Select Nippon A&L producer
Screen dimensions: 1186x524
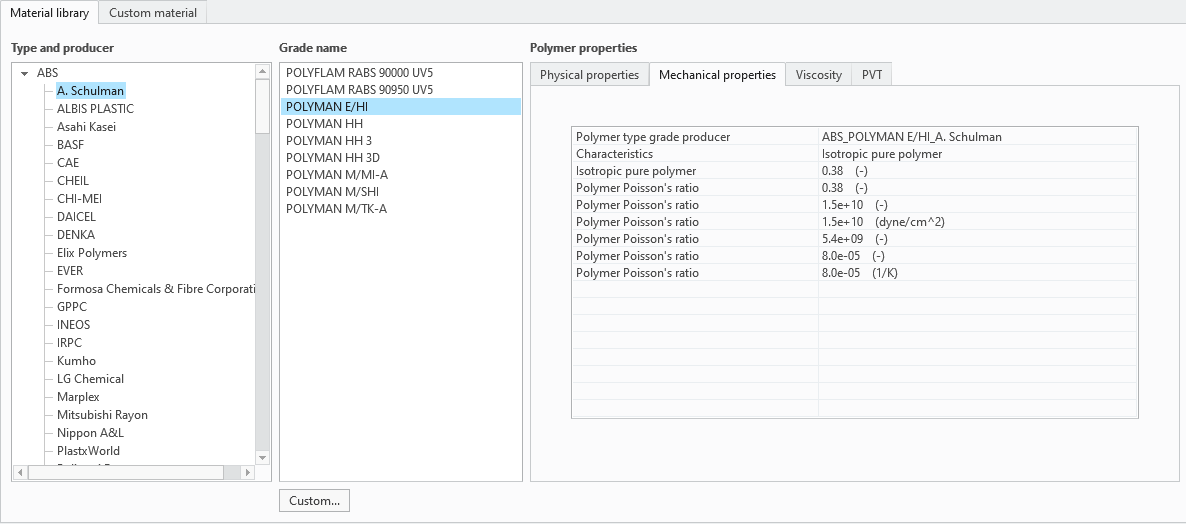pos(90,433)
